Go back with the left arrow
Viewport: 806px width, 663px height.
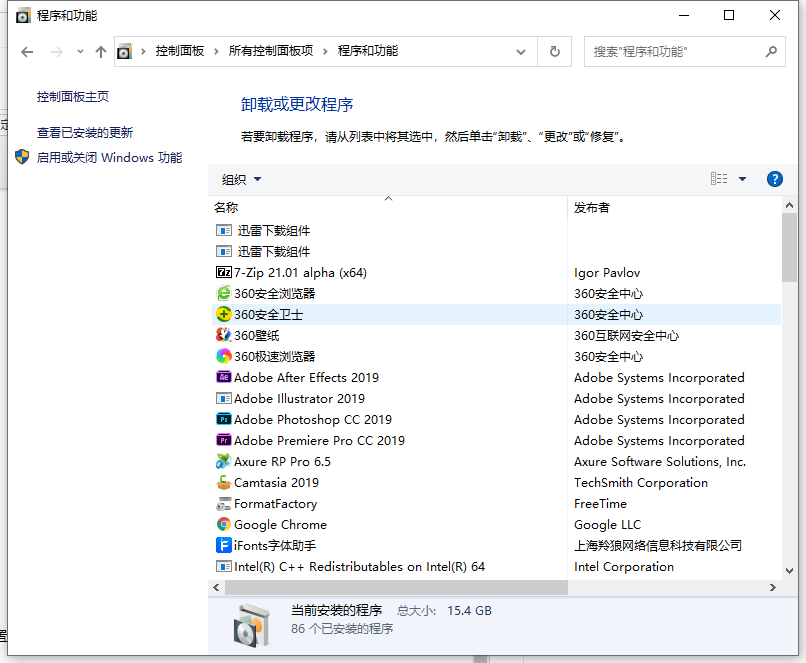[27, 51]
